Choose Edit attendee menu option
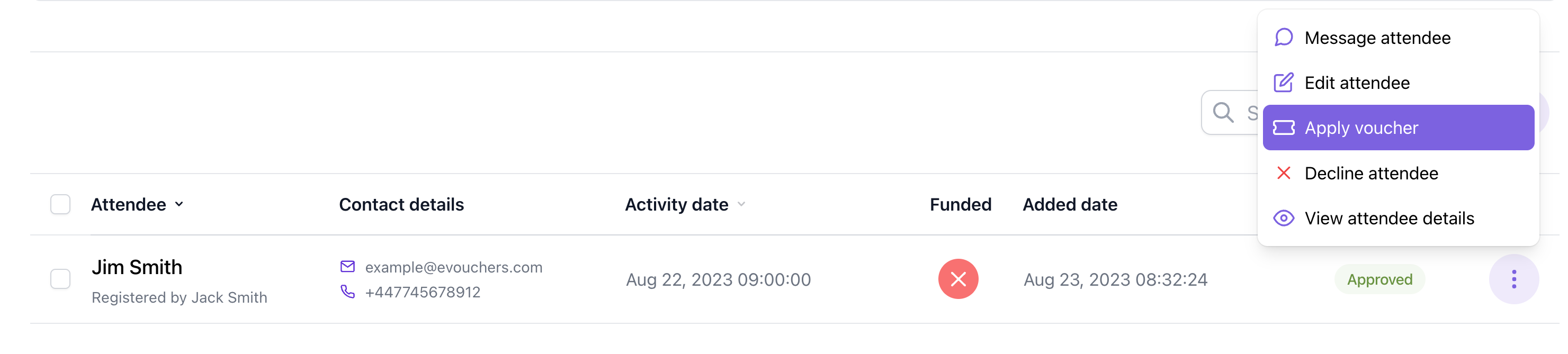Viewport: 1568px width, 354px height. [x=1357, y=83]
